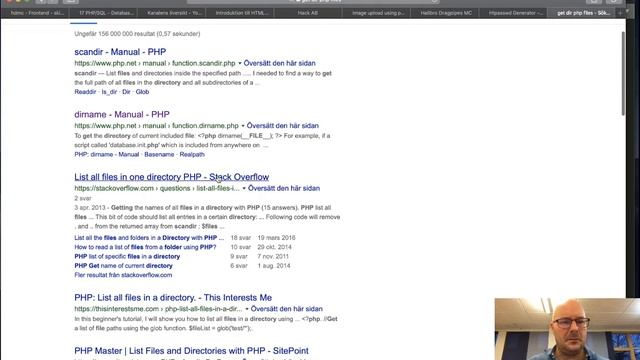Click the page vertical scrollbar thumb
Screen dimensions: 640x360
coord(623,73)
